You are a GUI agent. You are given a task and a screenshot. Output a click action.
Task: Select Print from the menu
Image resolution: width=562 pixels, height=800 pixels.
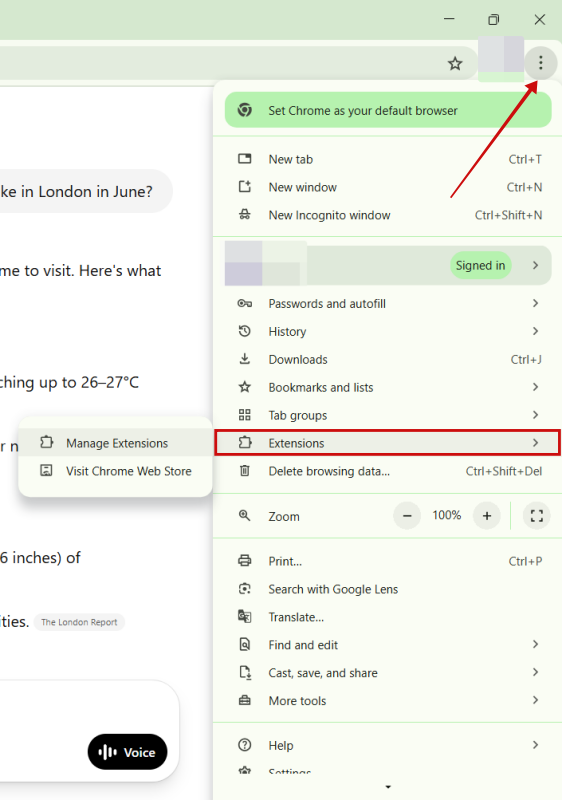[387, 561]
